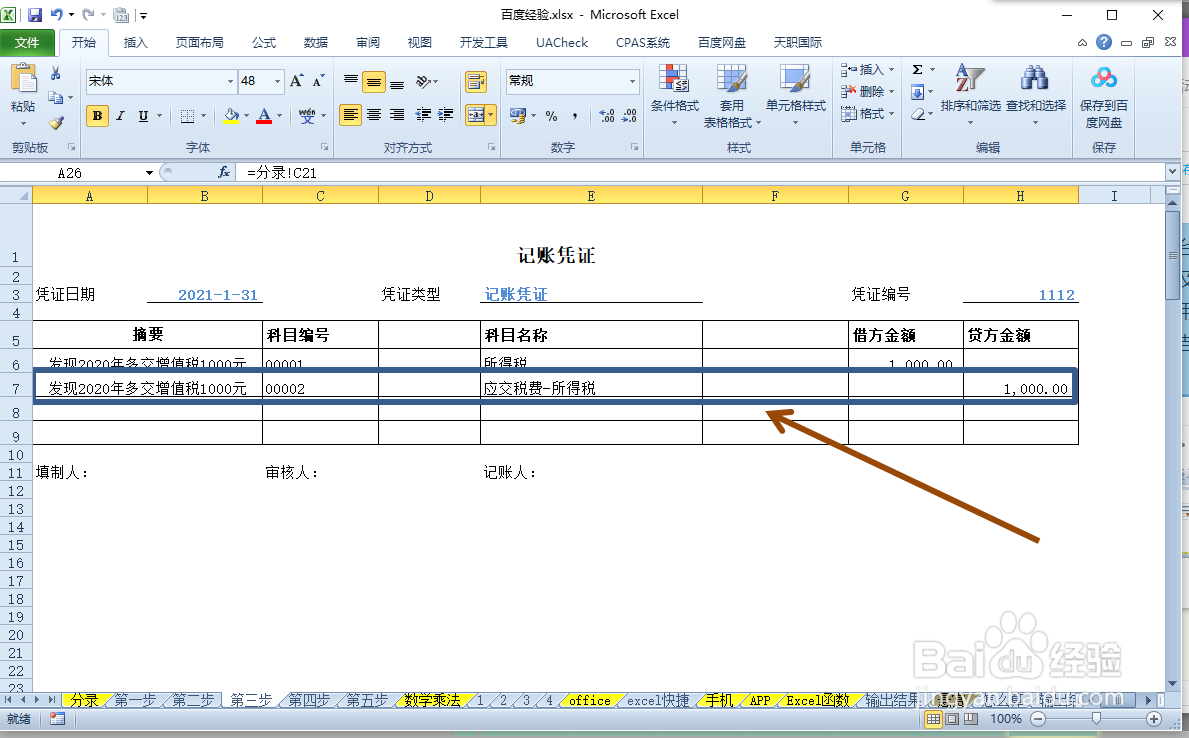Switch to the Data (数据) tab
1189x738 pixels.
[x=315, y=42]
